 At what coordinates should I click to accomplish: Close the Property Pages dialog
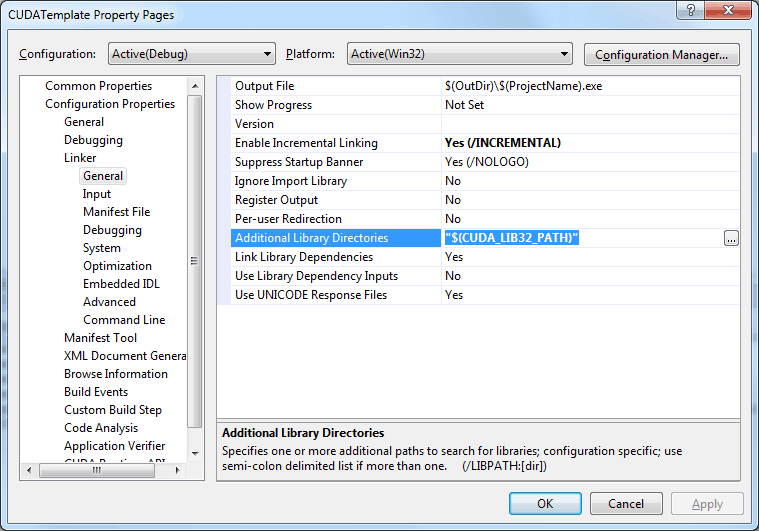[729, 10]
